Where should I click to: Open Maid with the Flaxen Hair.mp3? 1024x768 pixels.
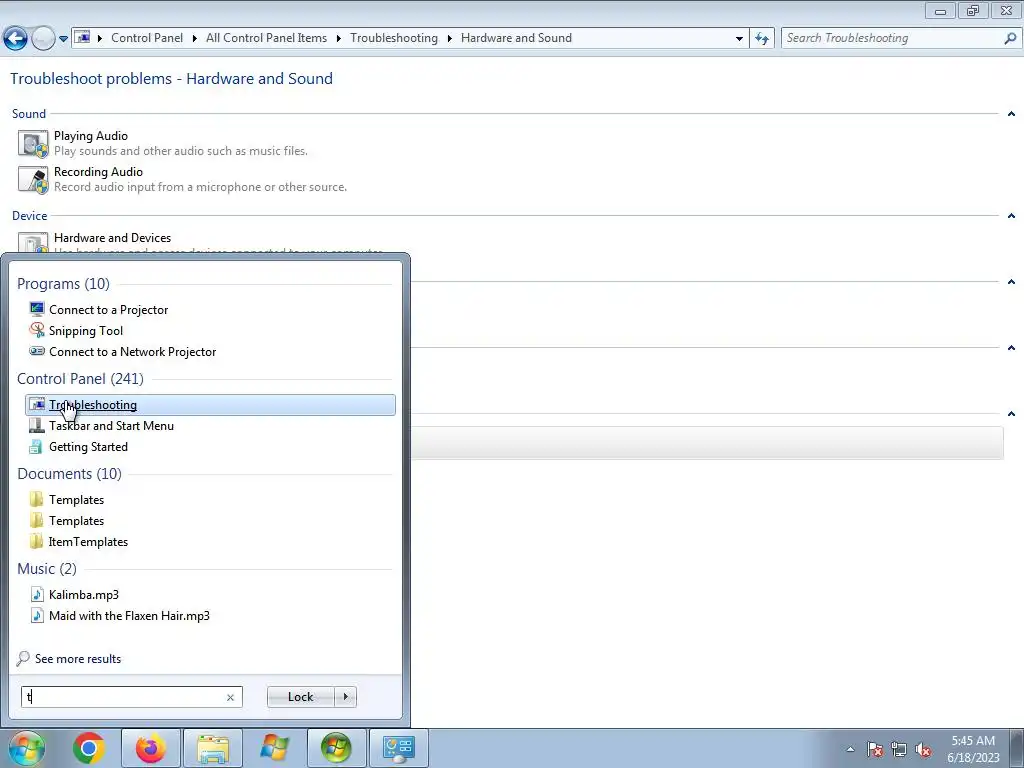pyautogui.click(x=129, y=615)
